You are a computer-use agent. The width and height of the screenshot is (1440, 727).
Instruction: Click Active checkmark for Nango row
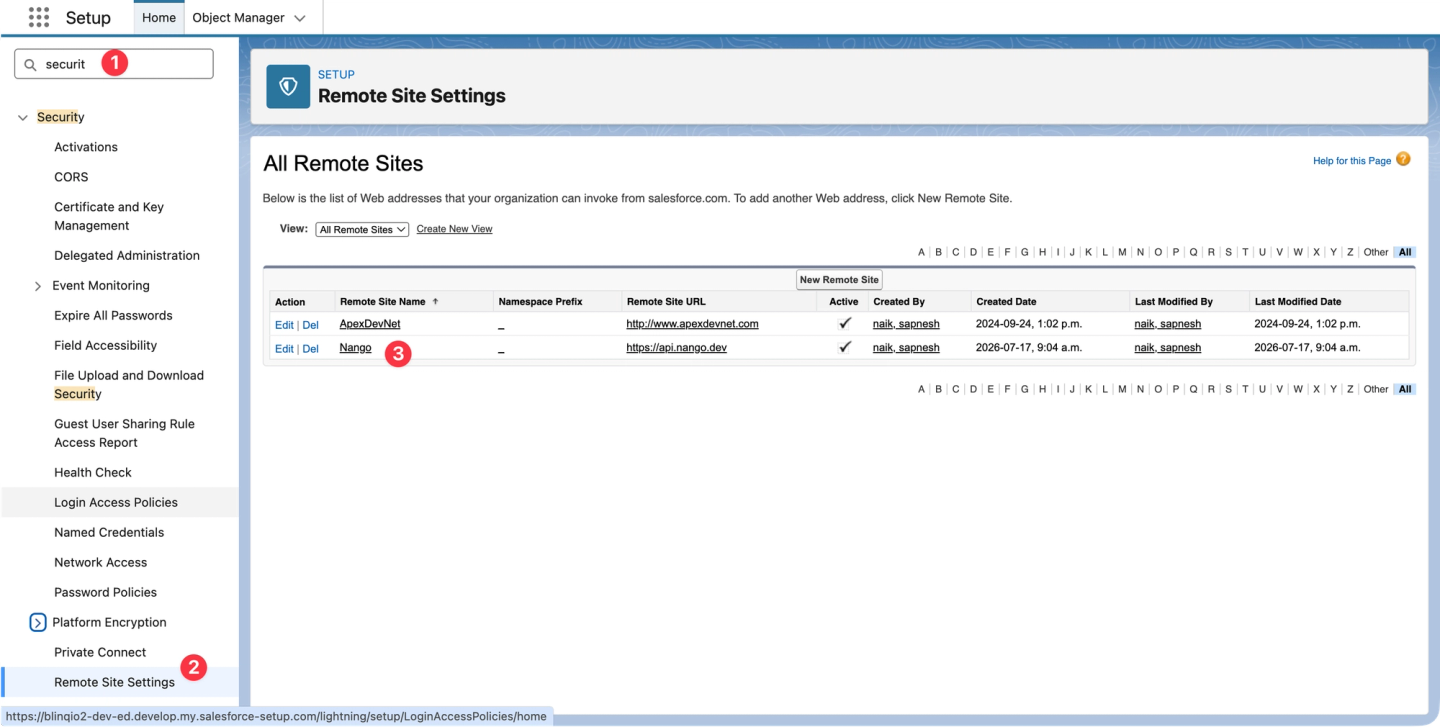pos(845,347)
